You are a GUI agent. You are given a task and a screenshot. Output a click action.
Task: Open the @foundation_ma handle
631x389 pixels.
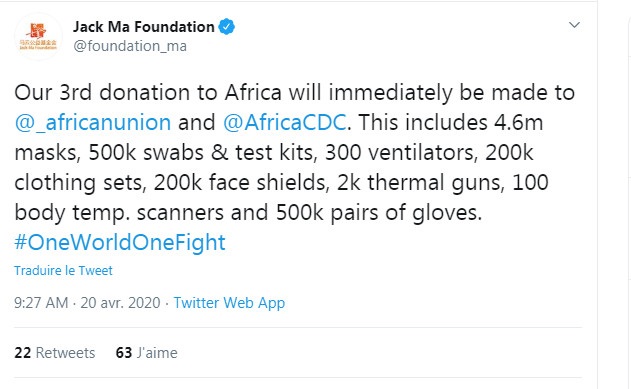130,46
